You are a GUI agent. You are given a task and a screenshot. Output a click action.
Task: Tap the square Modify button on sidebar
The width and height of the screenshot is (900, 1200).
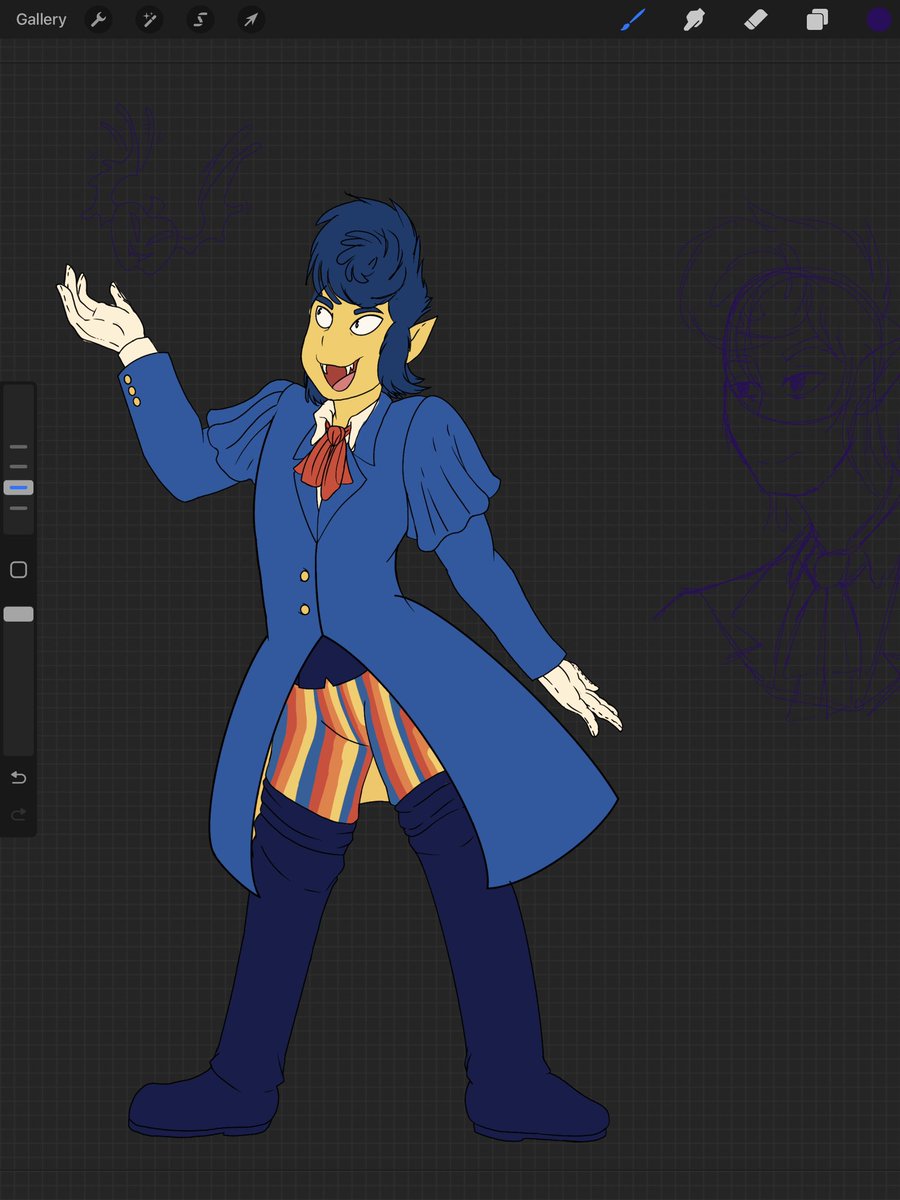18,570
